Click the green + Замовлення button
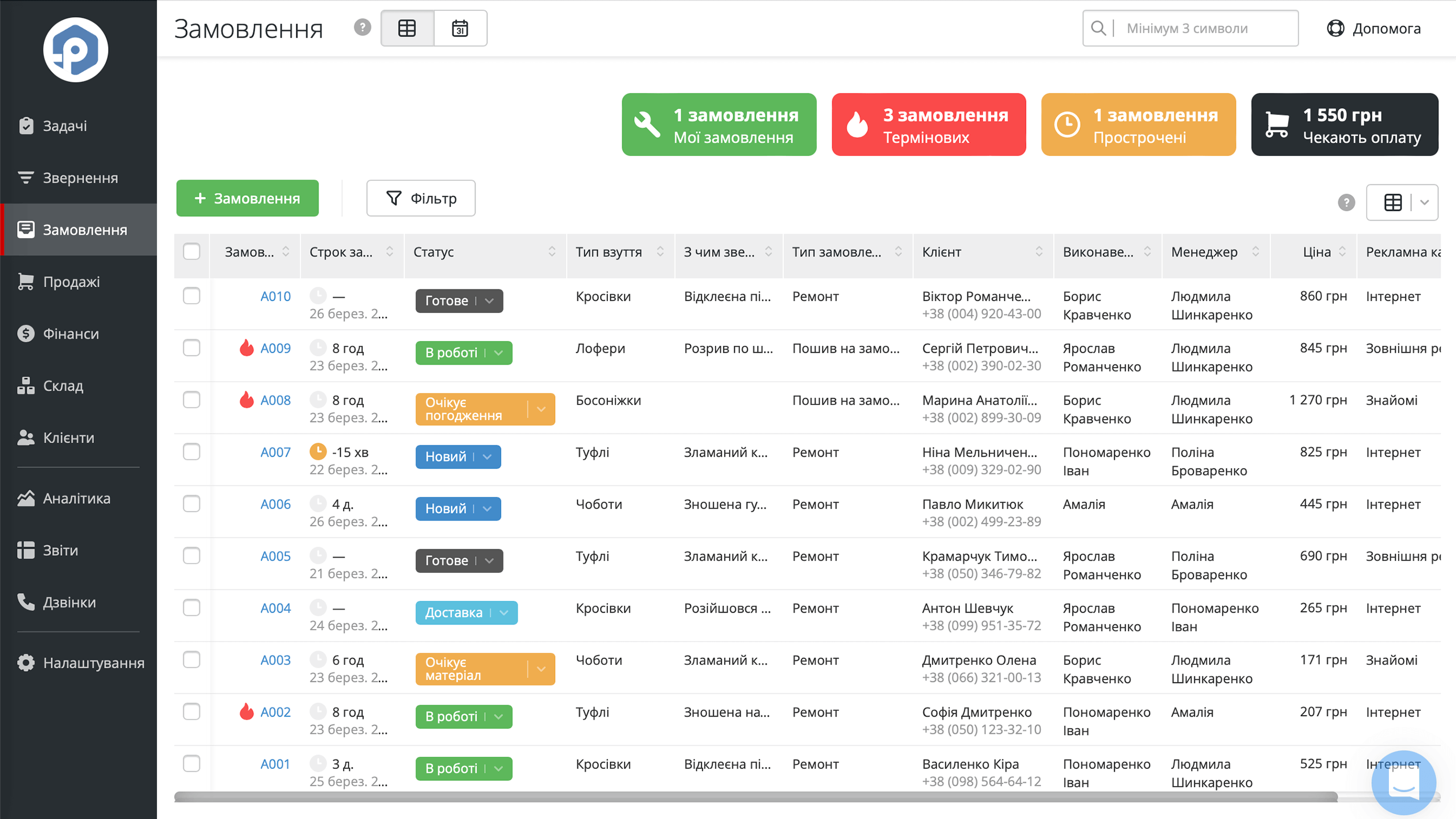 pyautogui.click(x=247, y=198)
